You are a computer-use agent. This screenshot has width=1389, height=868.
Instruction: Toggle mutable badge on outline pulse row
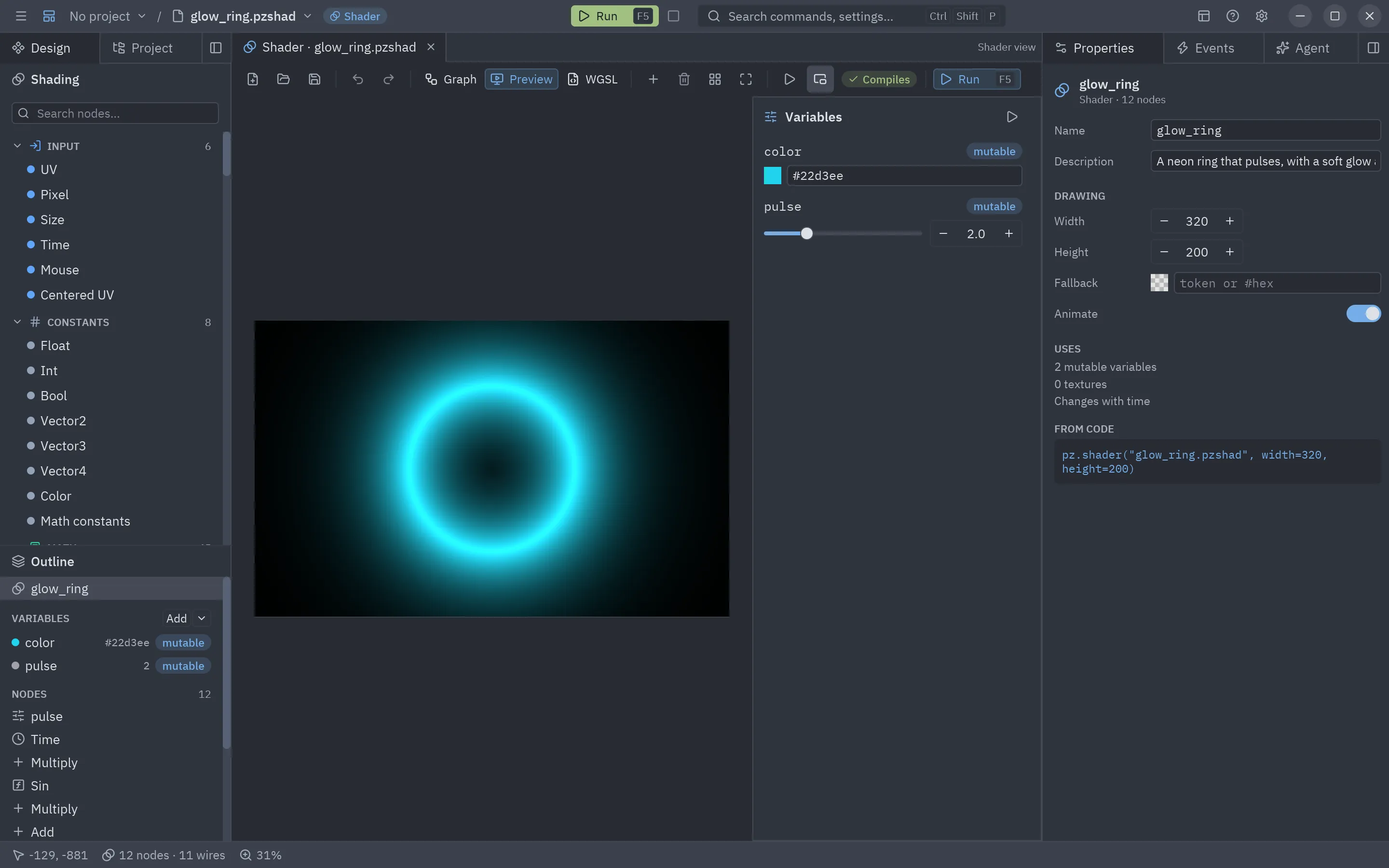click(183, 666)
